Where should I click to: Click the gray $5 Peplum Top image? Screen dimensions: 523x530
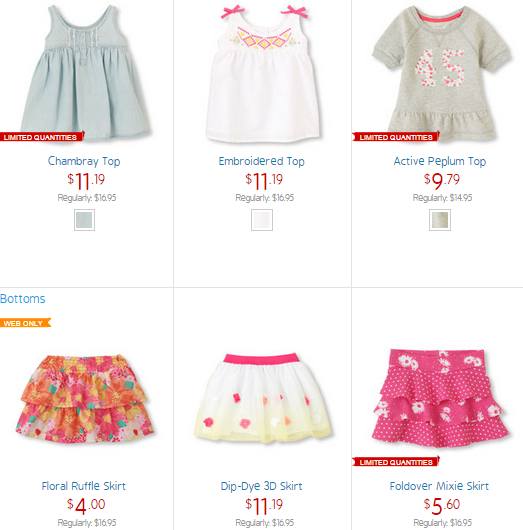(x=441, y=73)
